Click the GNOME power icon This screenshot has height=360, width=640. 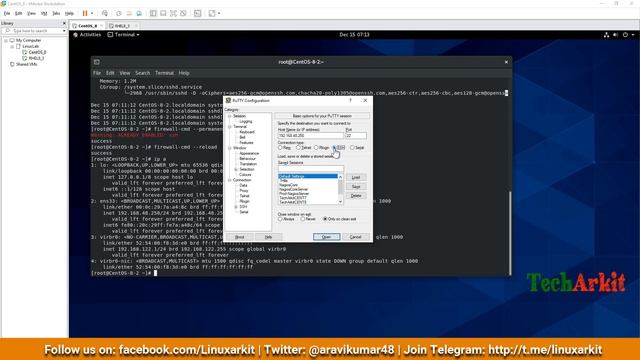point(625,35)
